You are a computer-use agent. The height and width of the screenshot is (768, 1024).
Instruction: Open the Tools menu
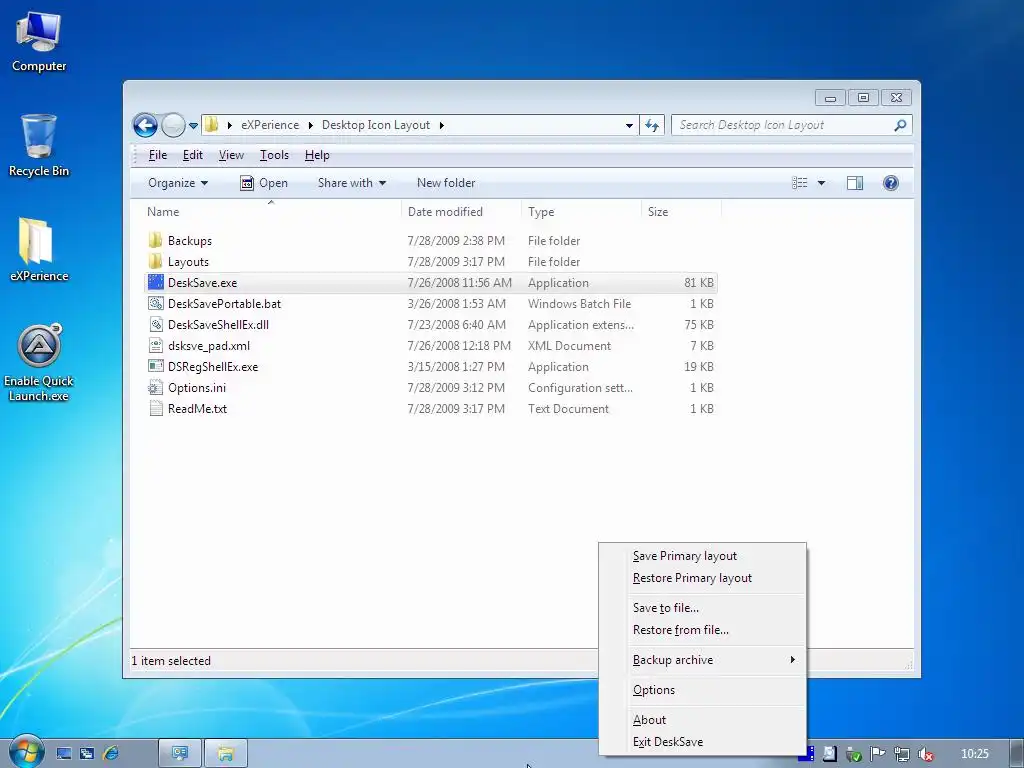coord(274,155)
